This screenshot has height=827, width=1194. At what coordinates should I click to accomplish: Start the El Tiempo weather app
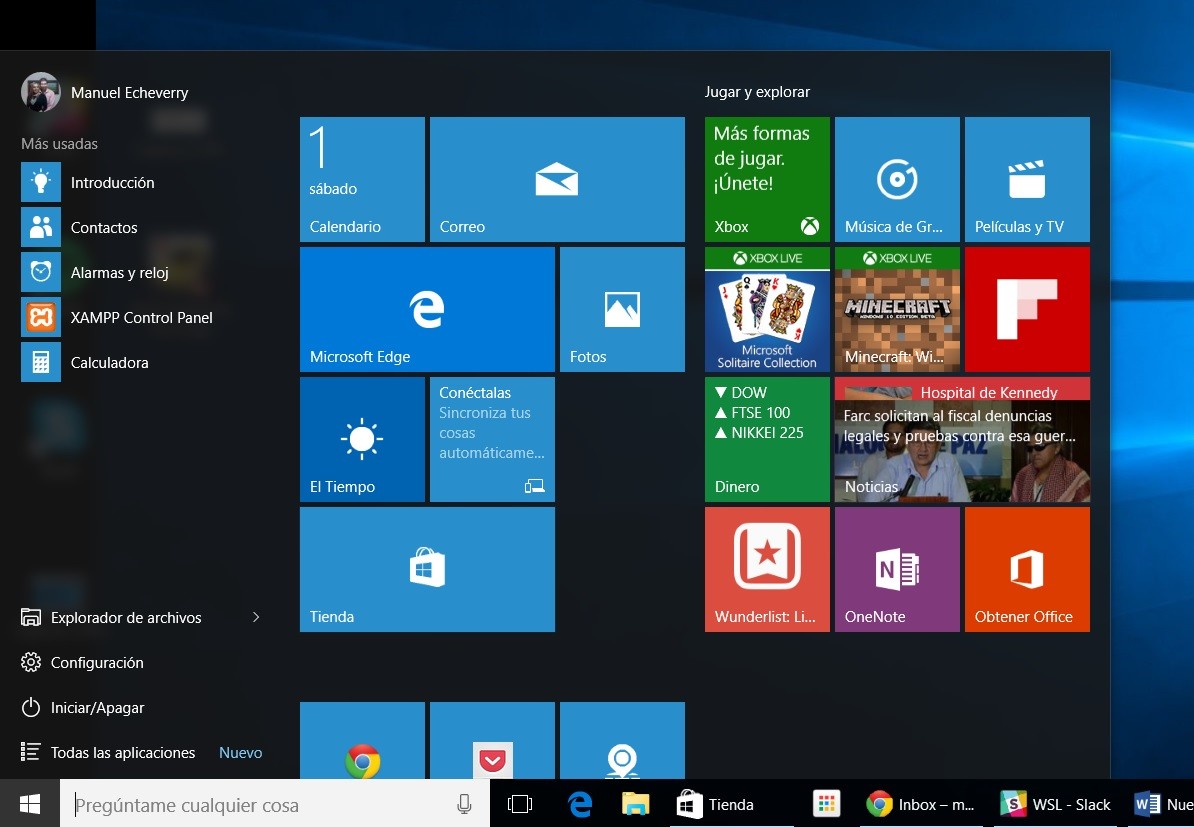pos(362,438)
